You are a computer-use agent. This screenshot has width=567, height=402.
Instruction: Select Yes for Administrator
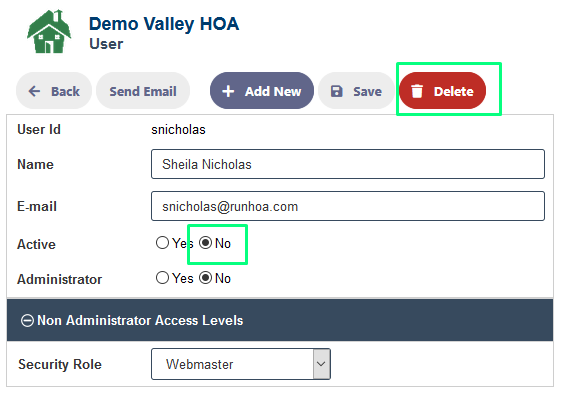tap(162, 278)
